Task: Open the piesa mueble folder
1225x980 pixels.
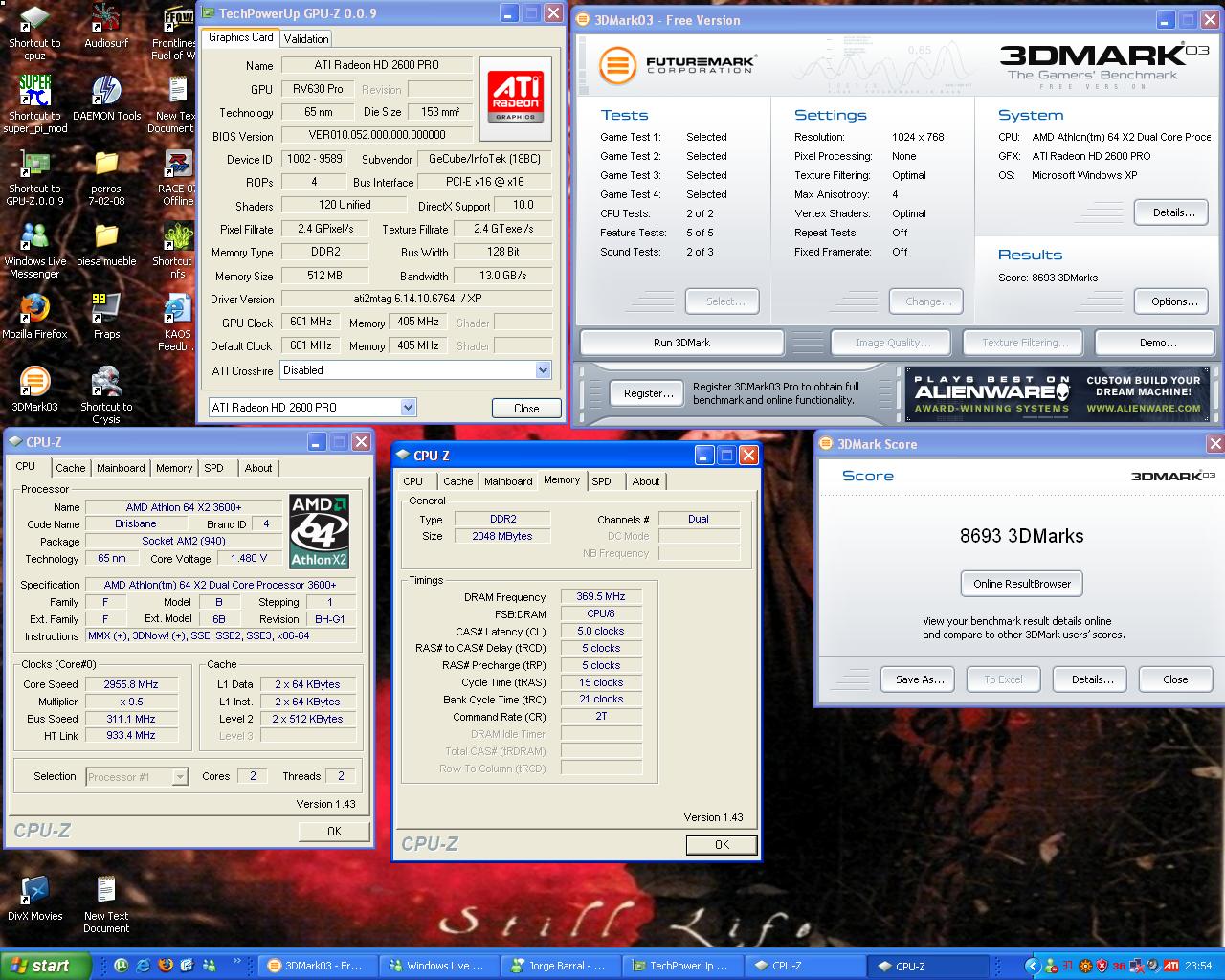Action: (x=106, y=244)
